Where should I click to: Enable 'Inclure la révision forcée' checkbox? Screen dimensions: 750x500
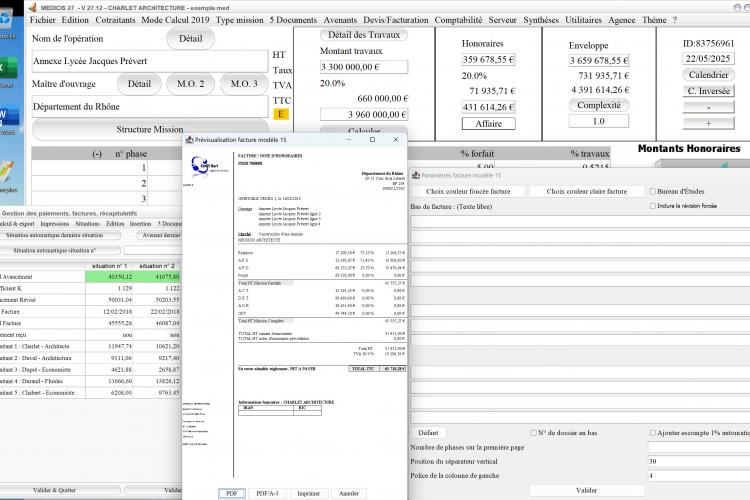coord(652,206)
